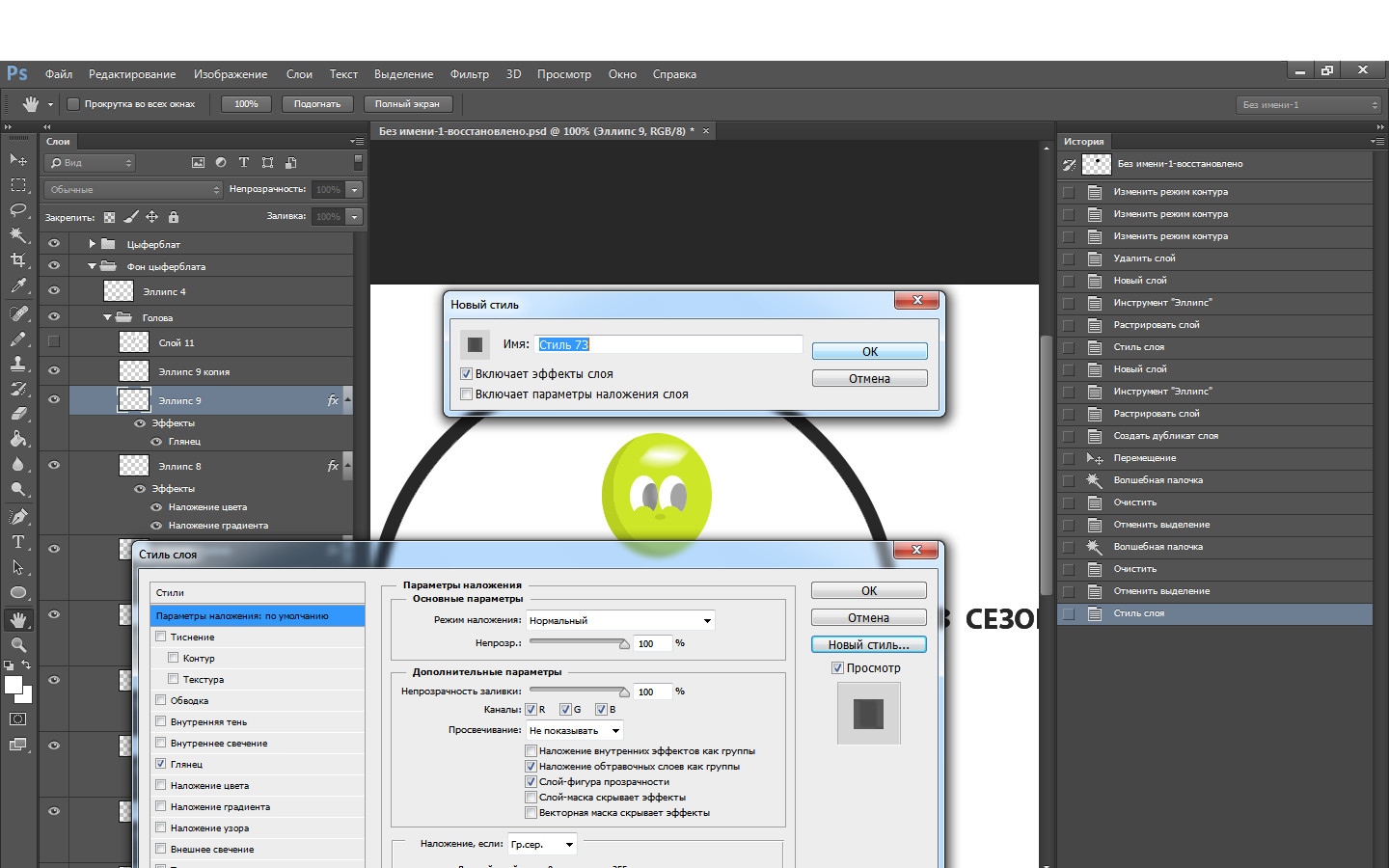This screenshot has height=868, width=1389.
Task: Select the Path Selection arrow tool
Action: point(18,567)
